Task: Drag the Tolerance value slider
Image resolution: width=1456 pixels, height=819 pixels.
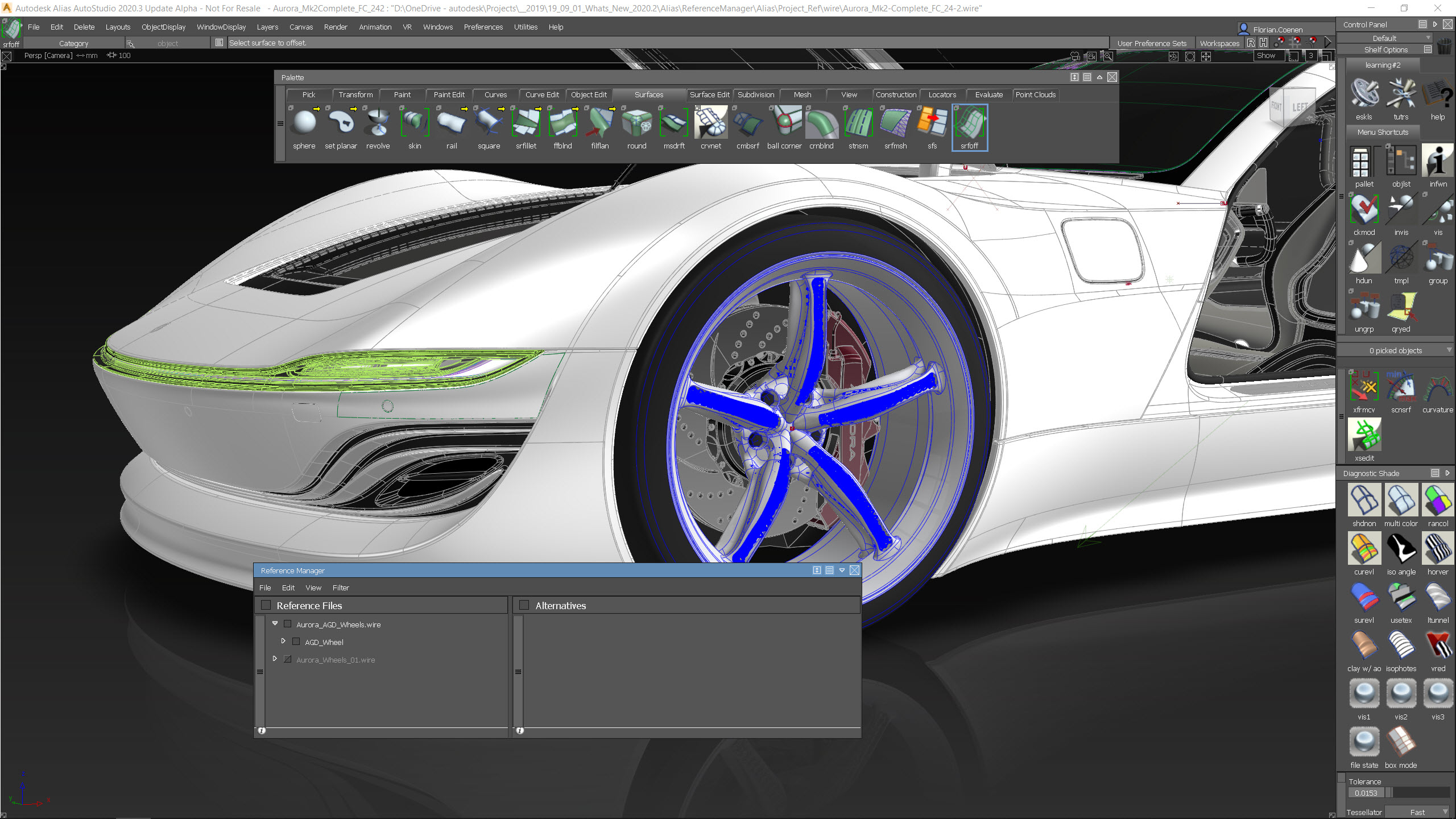Action: coord(1393,794)
